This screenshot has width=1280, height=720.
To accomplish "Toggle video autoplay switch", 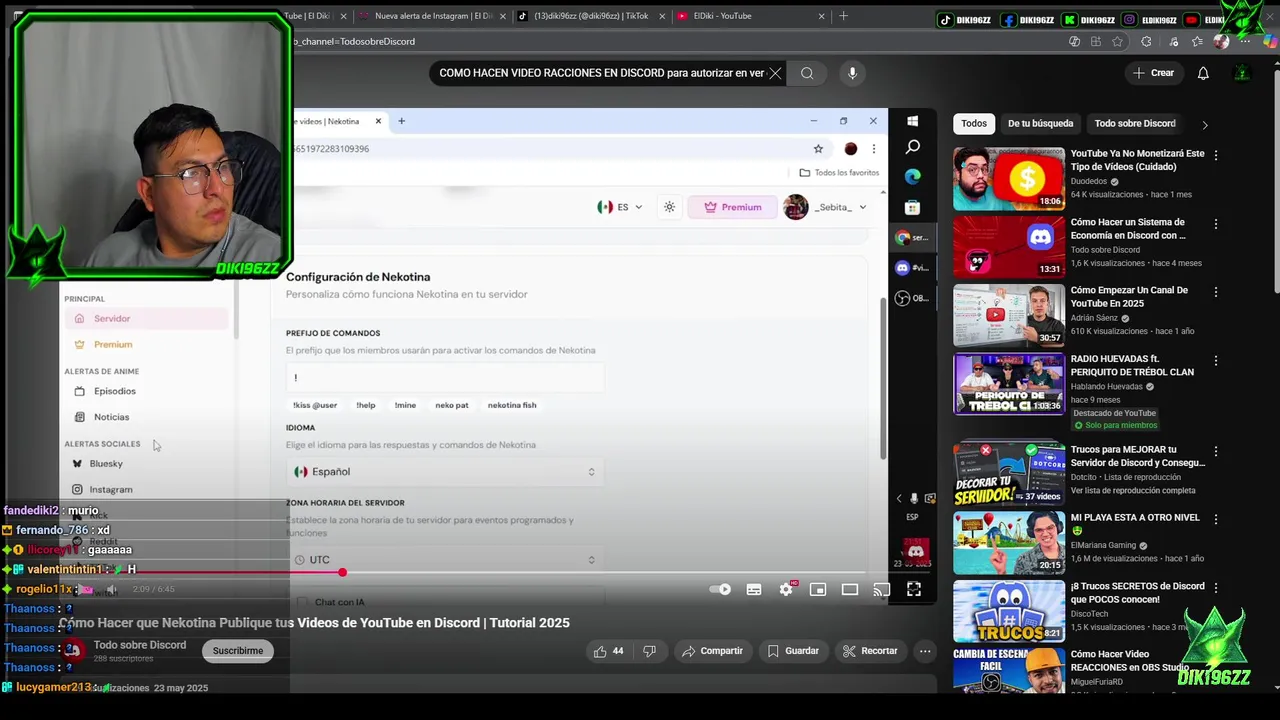I will point(720,590).
